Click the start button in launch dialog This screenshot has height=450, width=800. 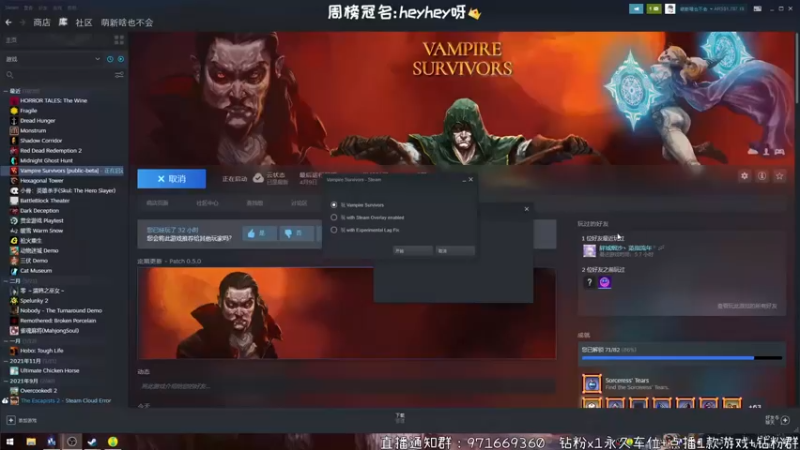tap(413, 251)
